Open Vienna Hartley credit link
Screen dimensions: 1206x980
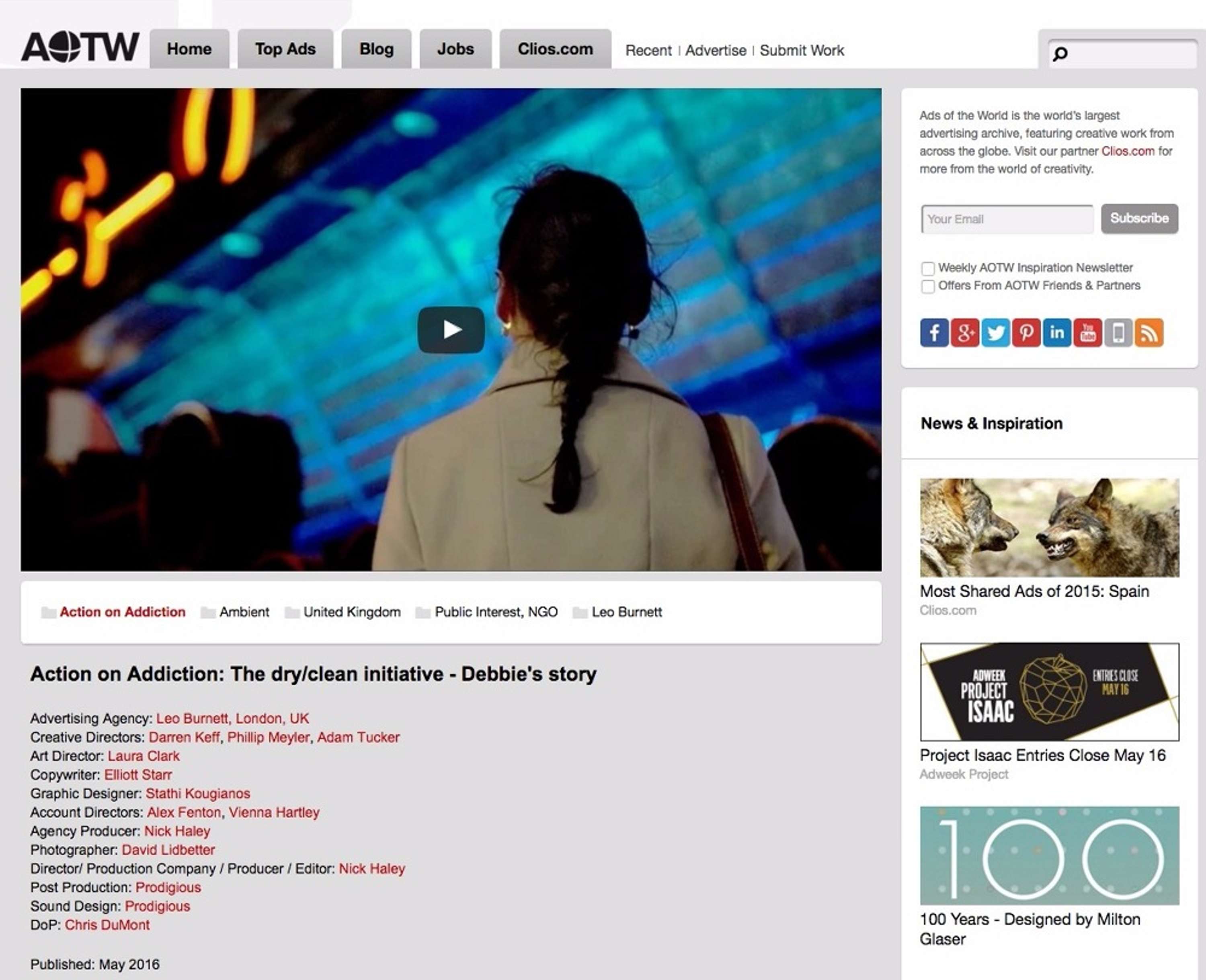coord(274,812)
